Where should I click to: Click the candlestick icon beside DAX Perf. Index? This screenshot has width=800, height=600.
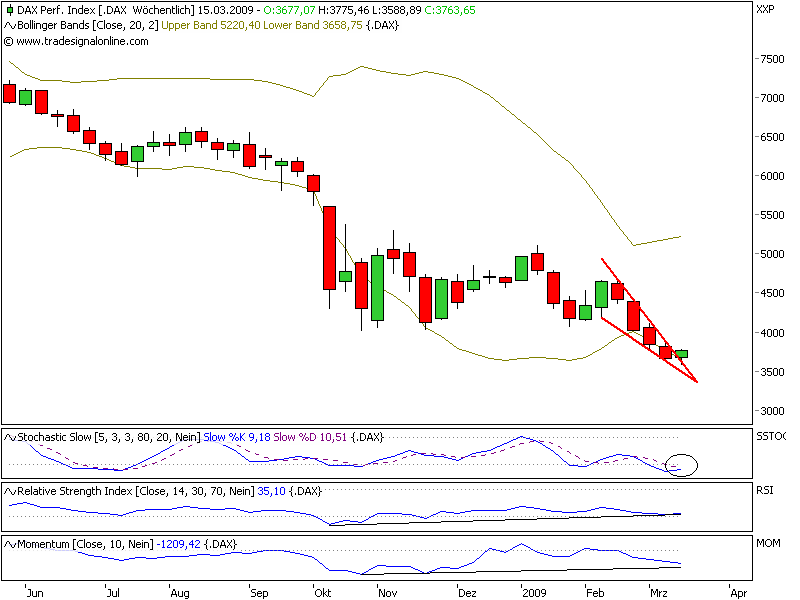click(9, 10)
